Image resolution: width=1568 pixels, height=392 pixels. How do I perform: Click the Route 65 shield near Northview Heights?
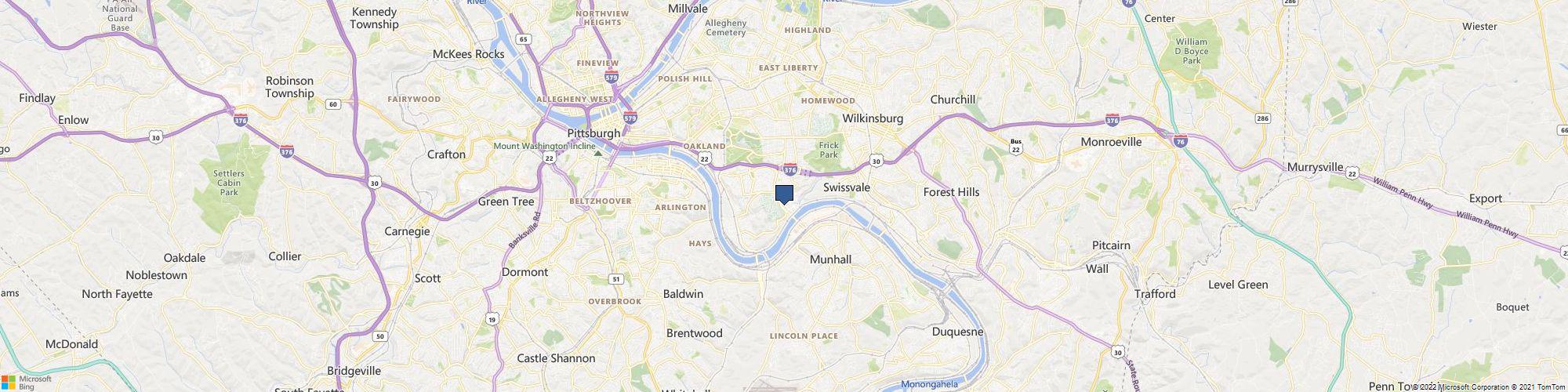[524, 38]
